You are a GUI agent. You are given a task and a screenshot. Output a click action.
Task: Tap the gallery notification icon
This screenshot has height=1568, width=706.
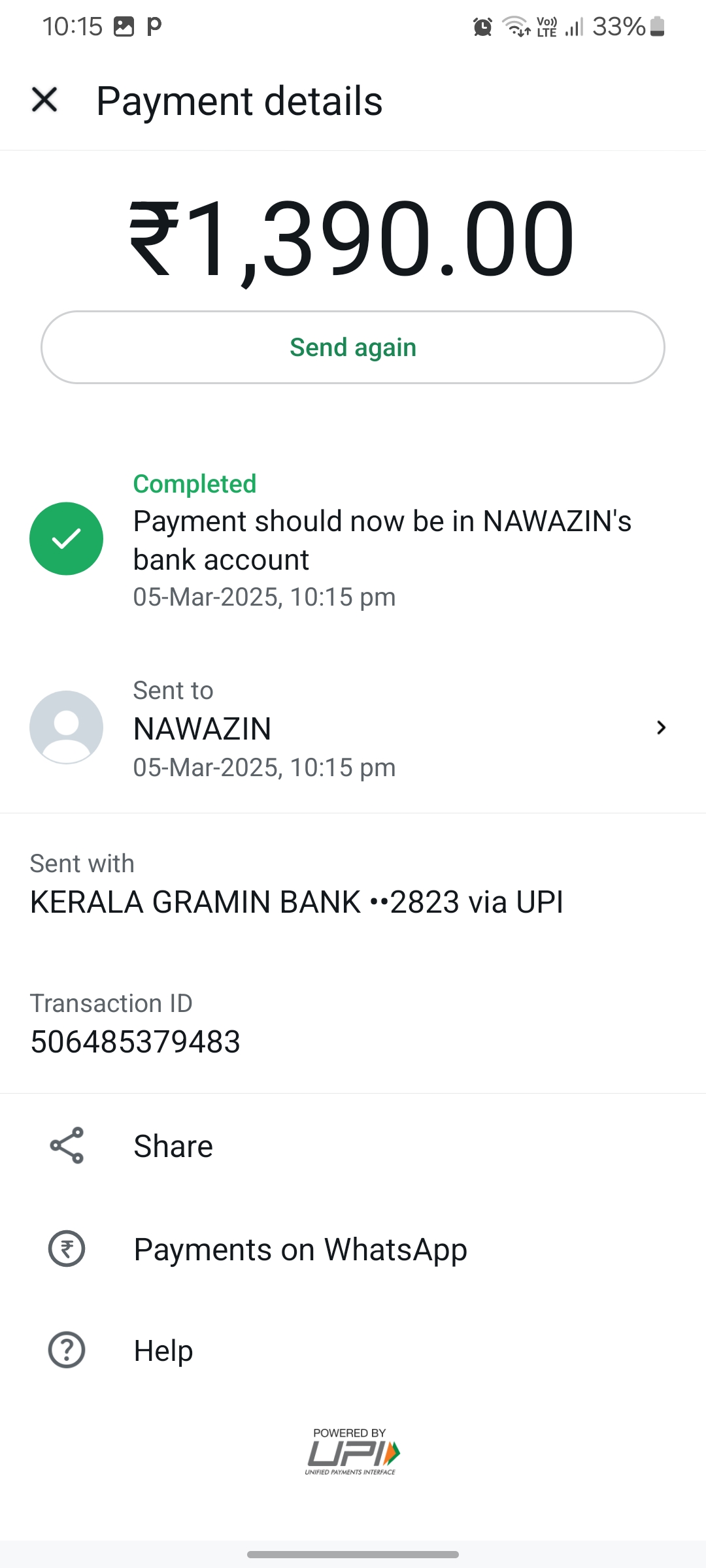click(x=124, y=27)
